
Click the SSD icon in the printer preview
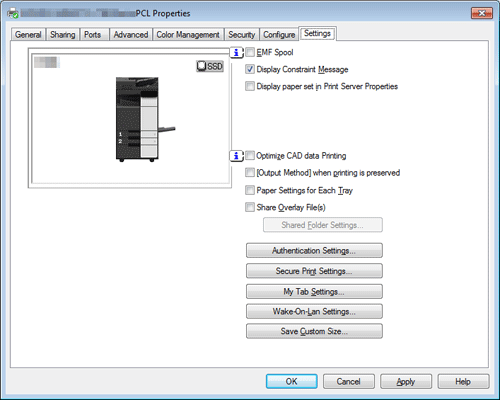tap(210, 66)
